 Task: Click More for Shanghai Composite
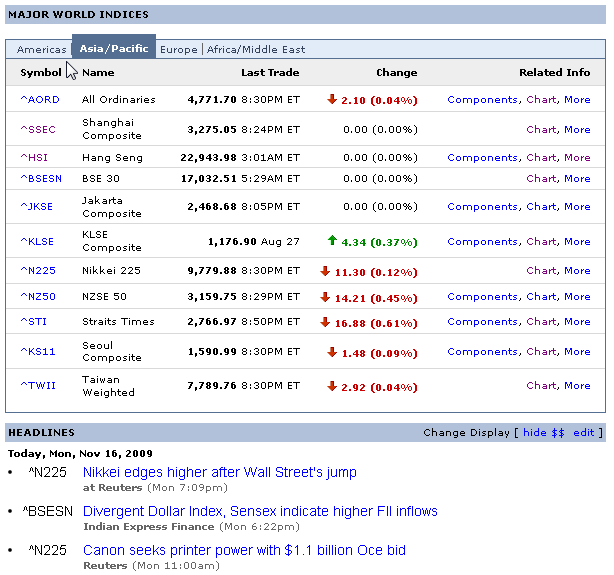click(577, 130)
